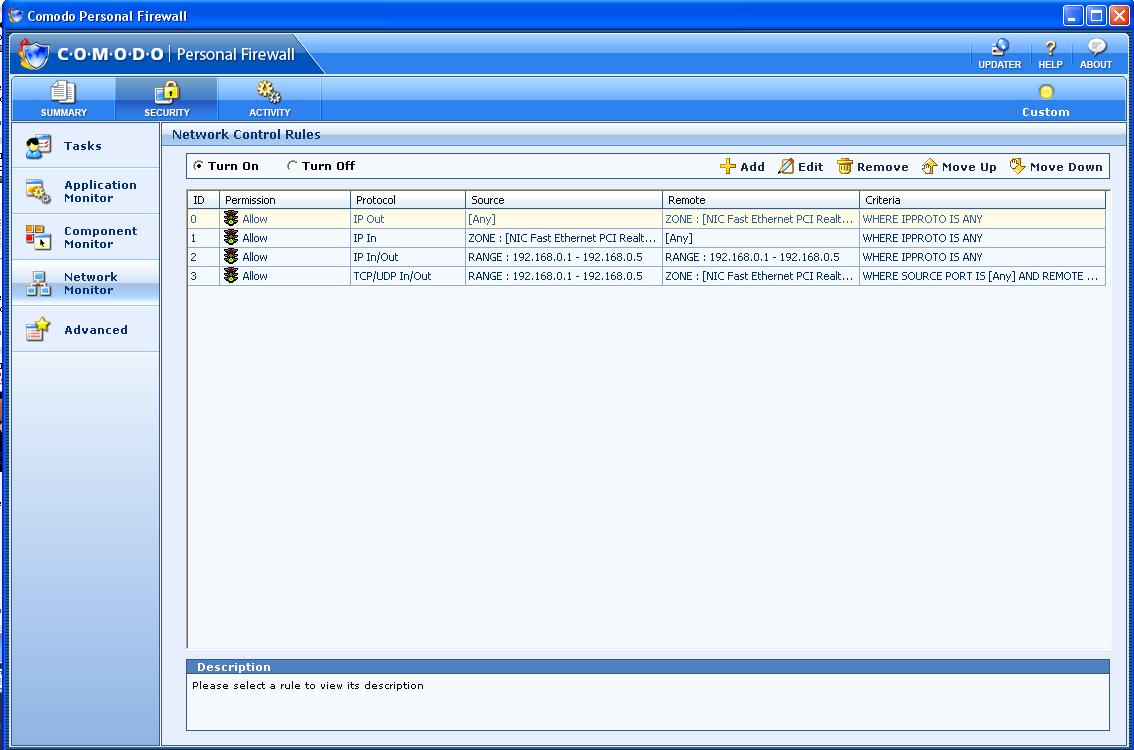Click the Application Monitor gear icon

38,192
